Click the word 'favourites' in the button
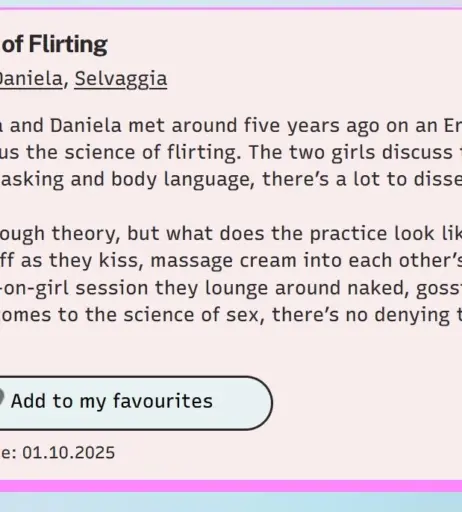This screenshot has height=512, width=462. click(x=163, y=400)
